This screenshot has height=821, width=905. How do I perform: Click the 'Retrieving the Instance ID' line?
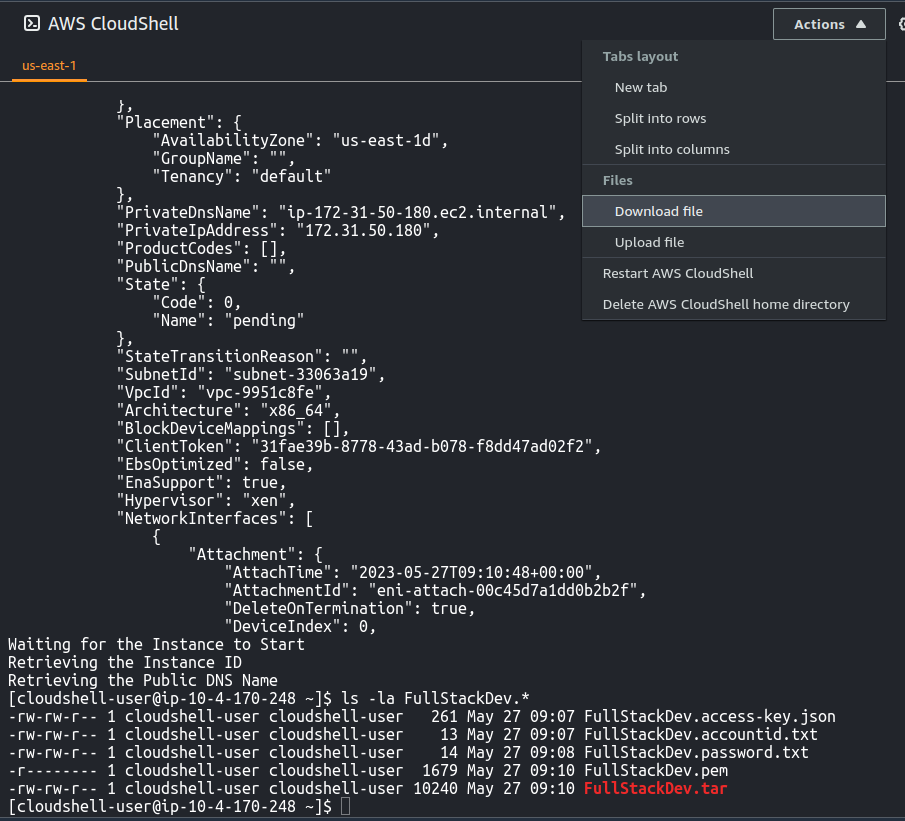[x=125, y=662]
